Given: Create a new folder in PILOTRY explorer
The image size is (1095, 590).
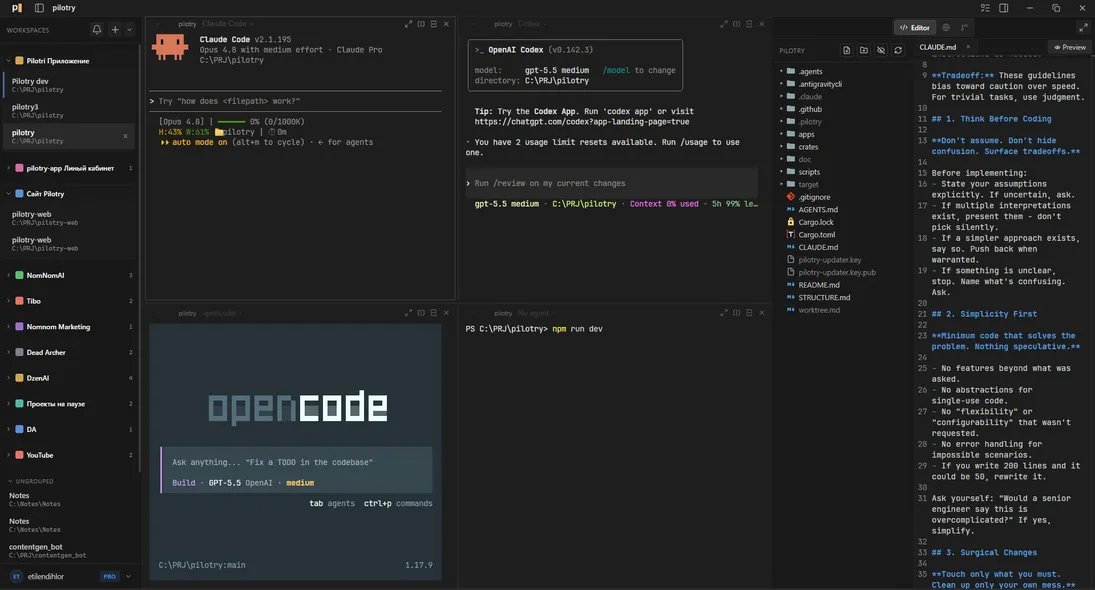Looking at the screenshot, I should [864, 50].
